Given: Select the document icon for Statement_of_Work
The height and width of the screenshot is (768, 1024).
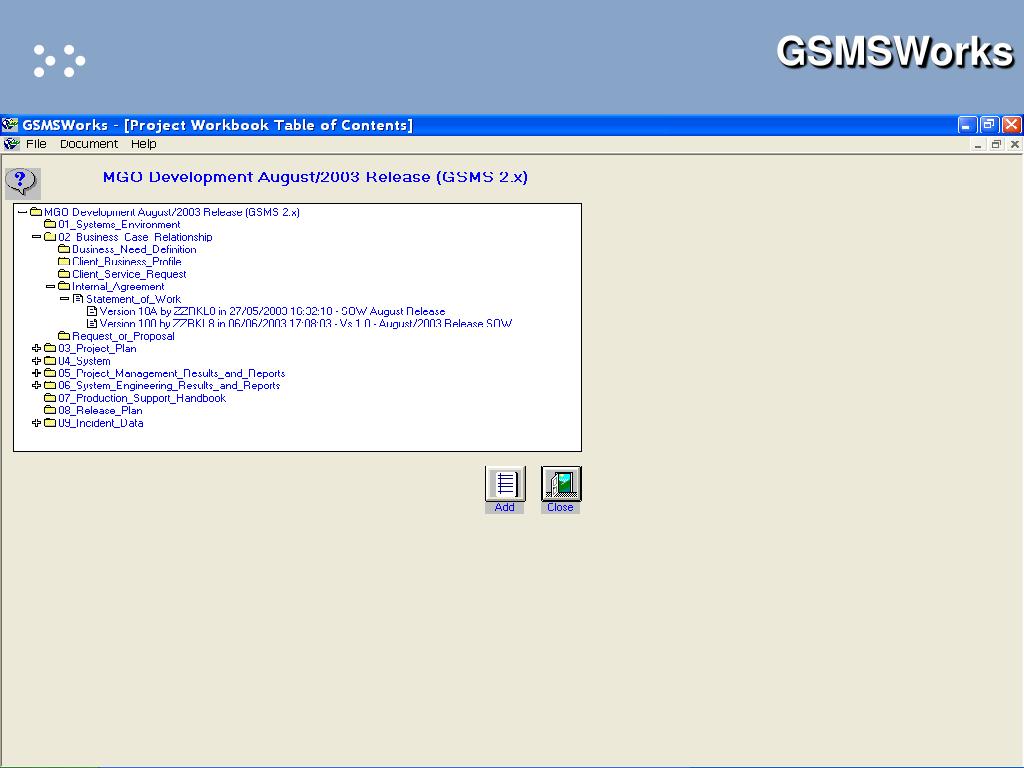Looking at the screenshot, I should click(x=78, y=298).
